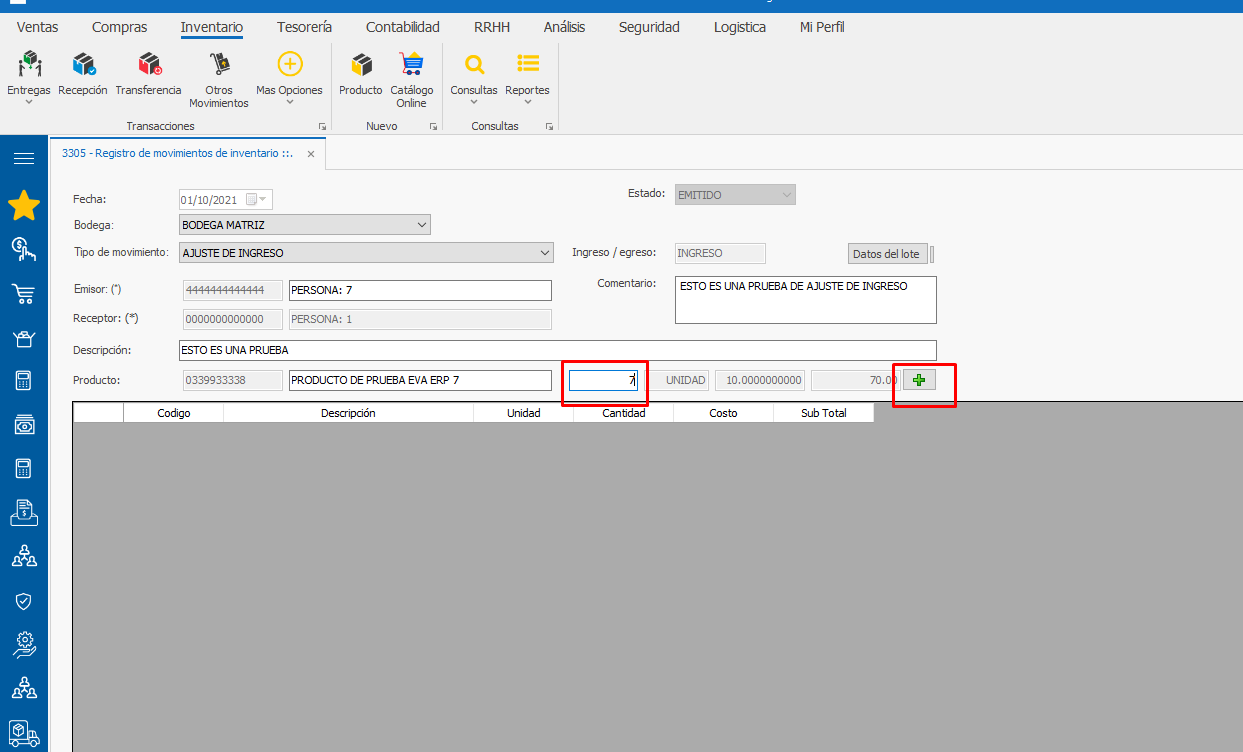Open the Tesorería menu tab

[304, 27]
